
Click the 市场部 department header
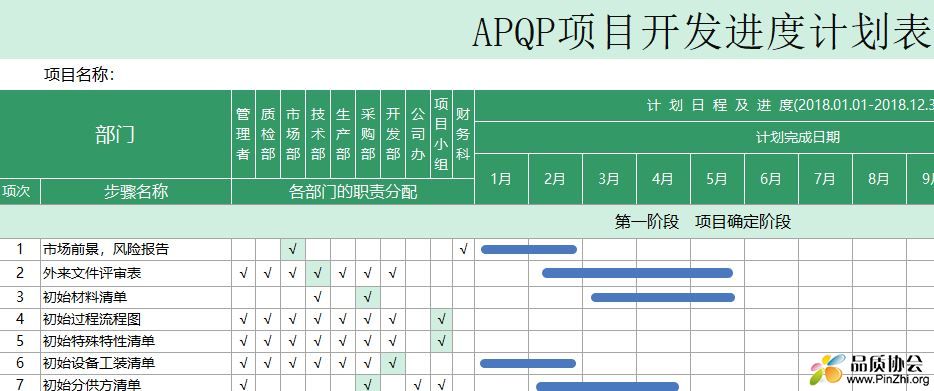[293, 134]
